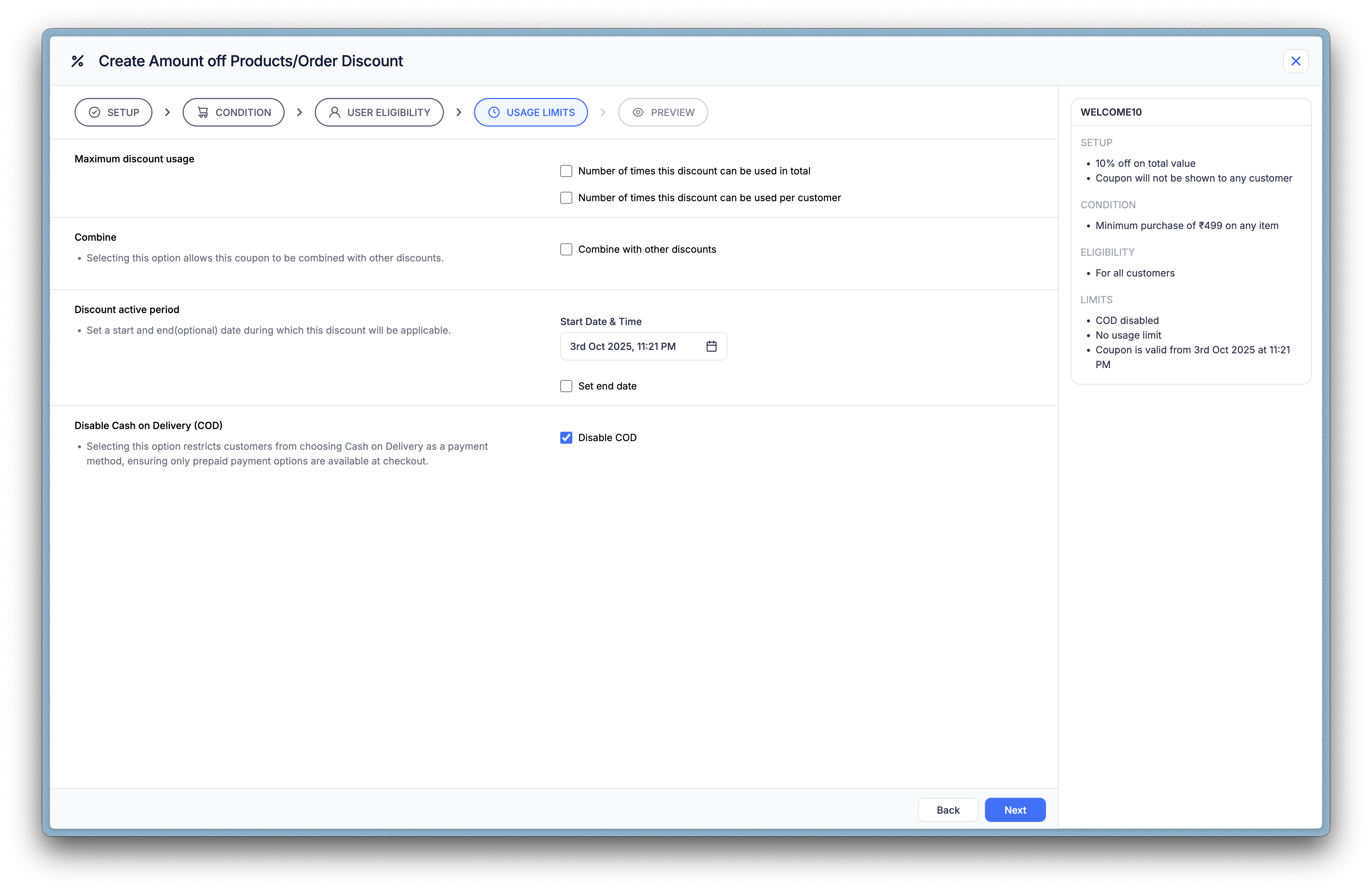The image size is (1372, 892).
Task: Switch to the Preview step tab
Action: pyautogui.click(x=663, y=112)
